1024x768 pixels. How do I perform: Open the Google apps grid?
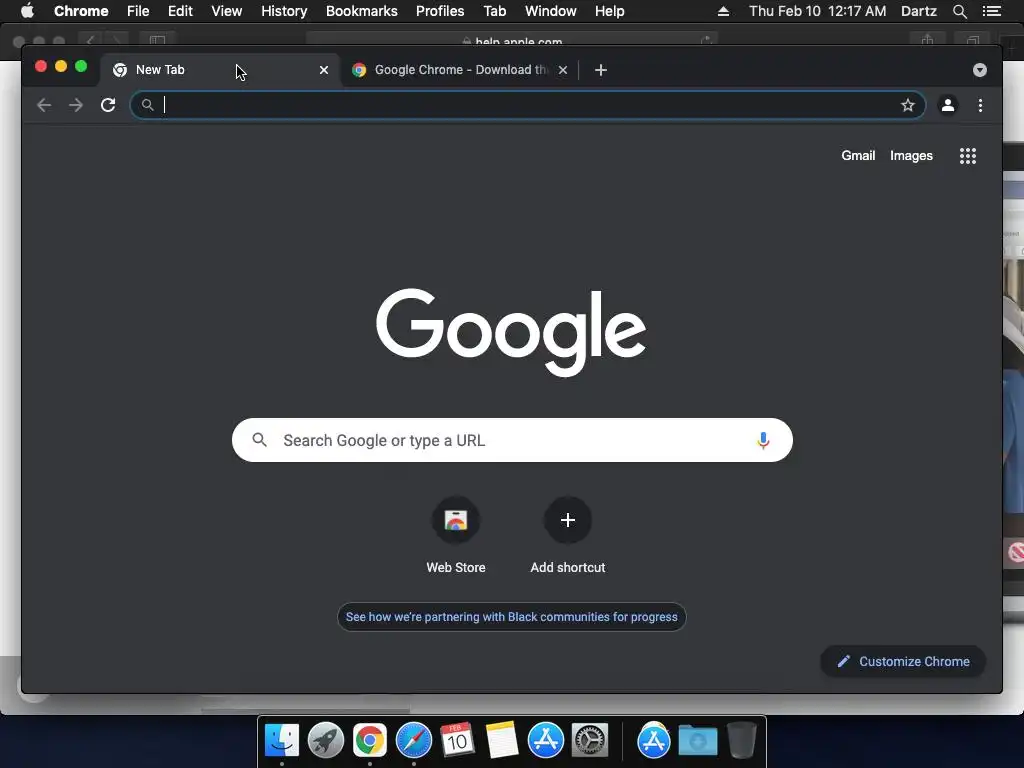click(x=967, y=155)
